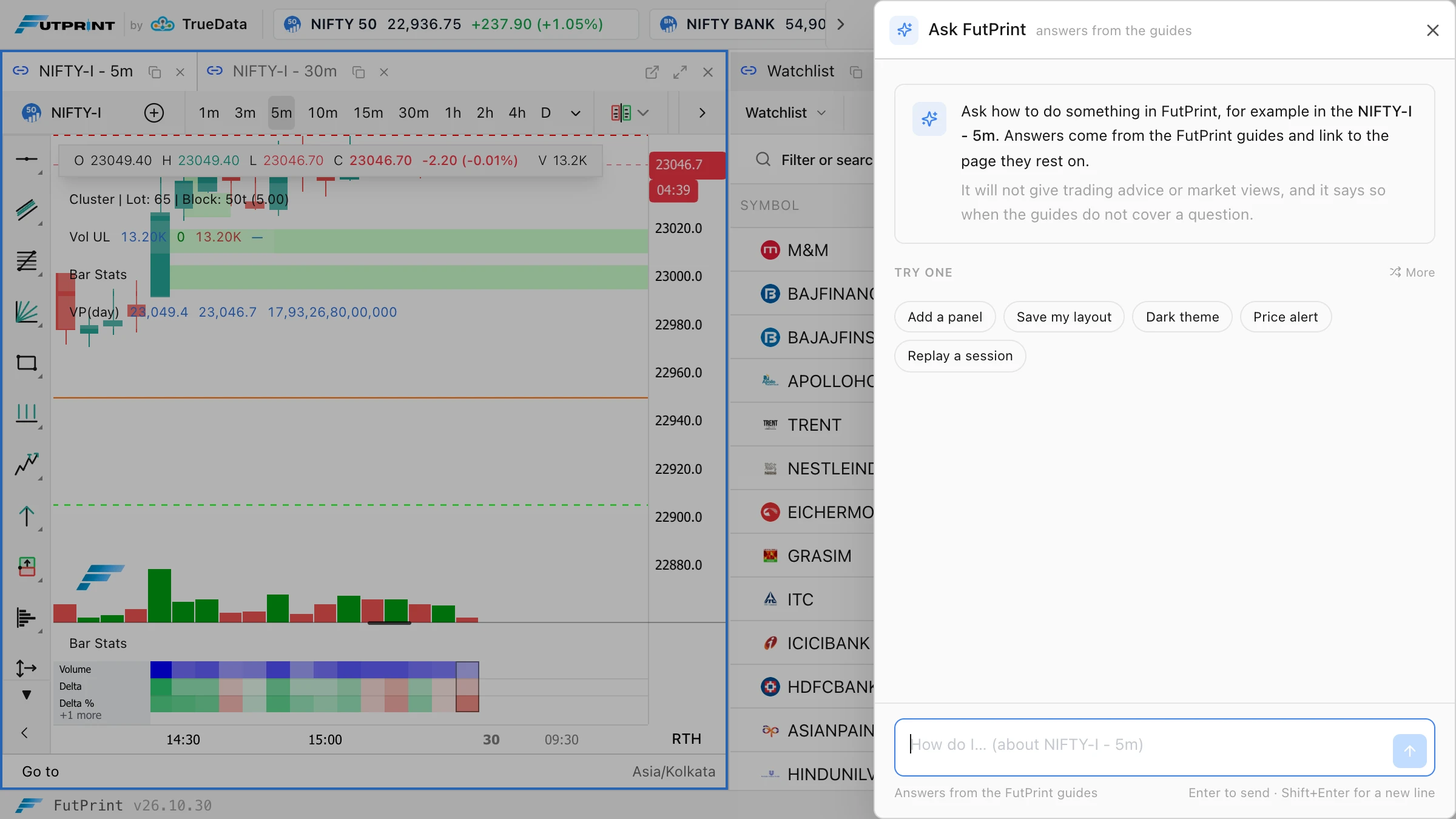Select the measure tool

coord(26,669)
